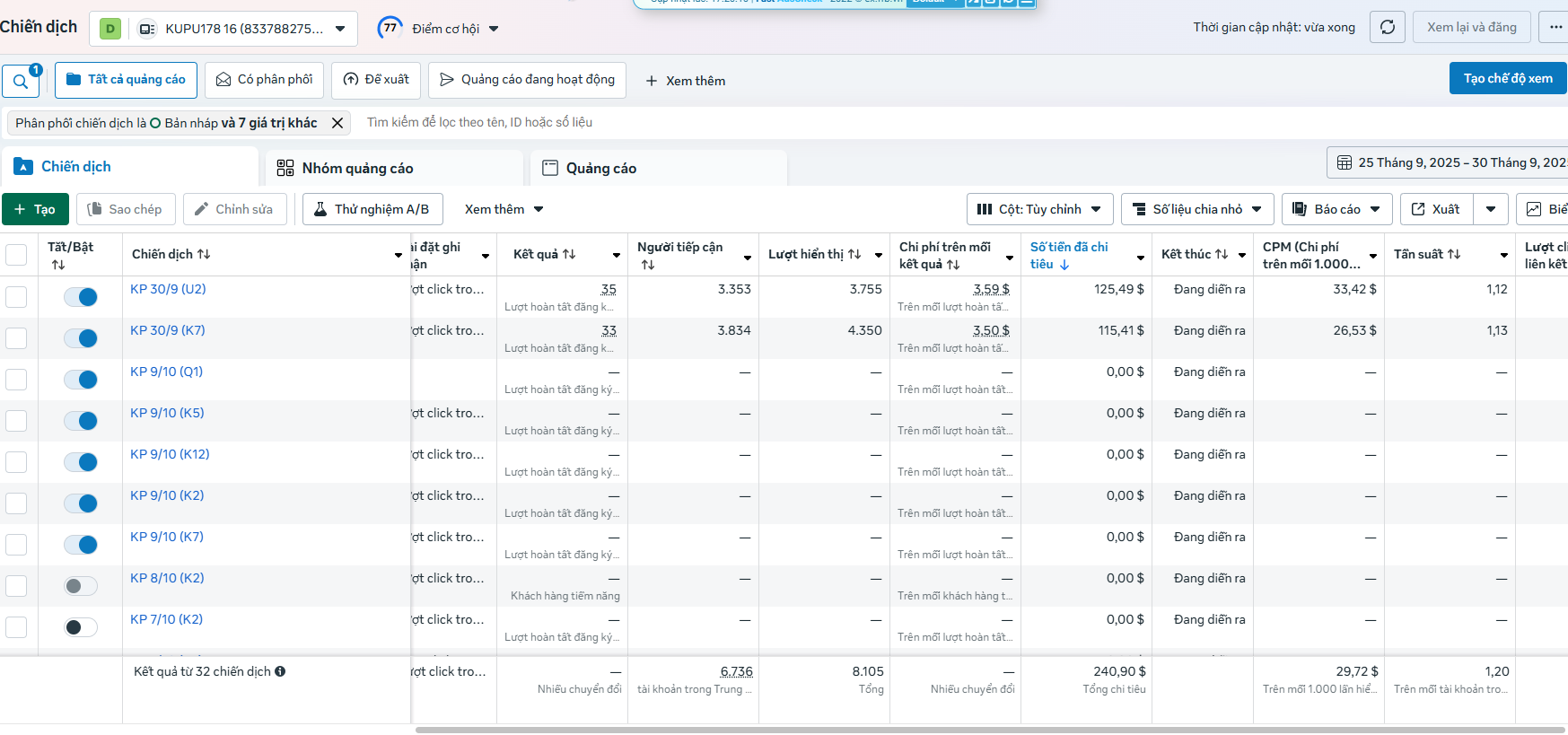Click the refresh data icon button

(1387, 27)
